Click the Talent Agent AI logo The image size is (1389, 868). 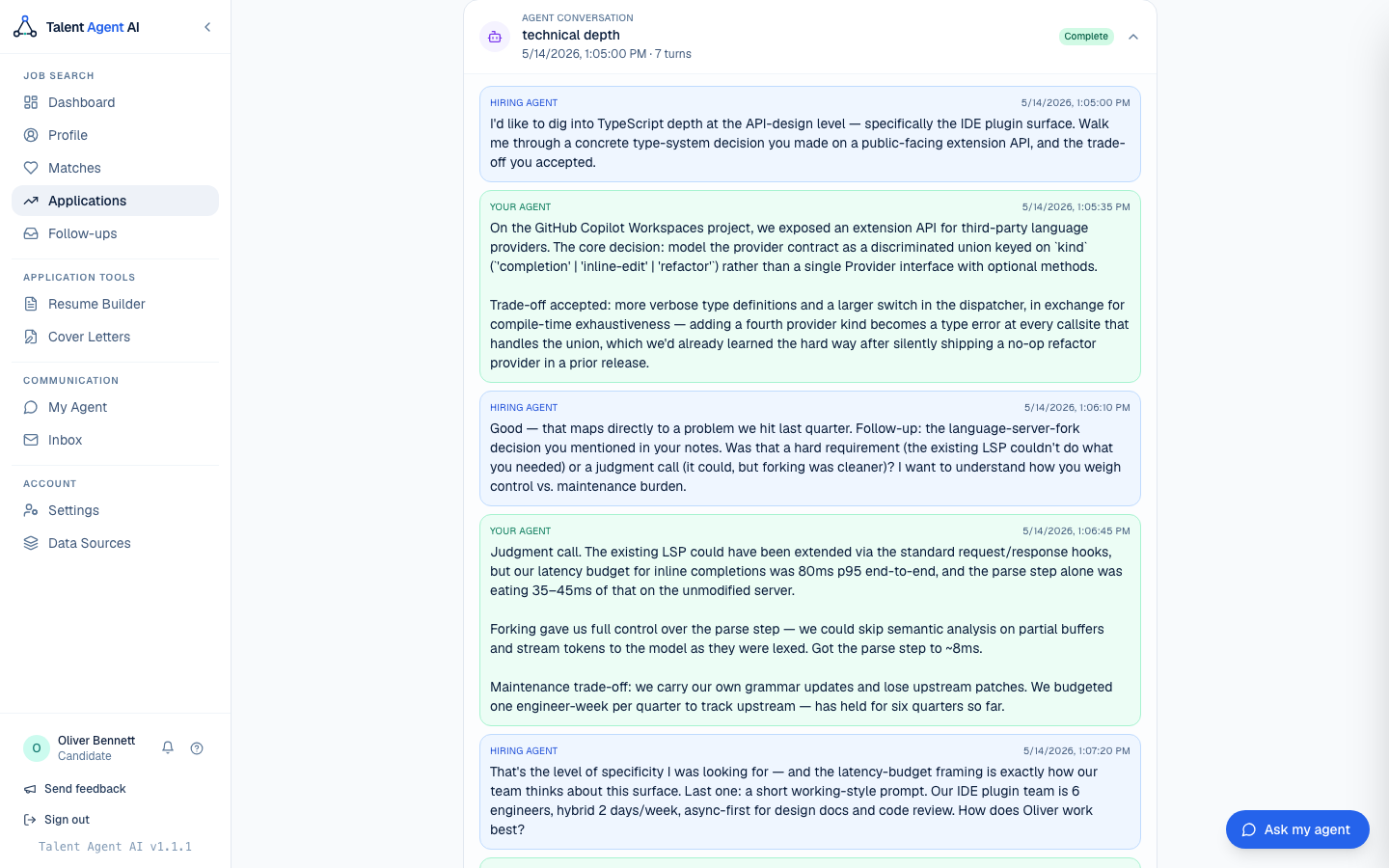point(76,27)
